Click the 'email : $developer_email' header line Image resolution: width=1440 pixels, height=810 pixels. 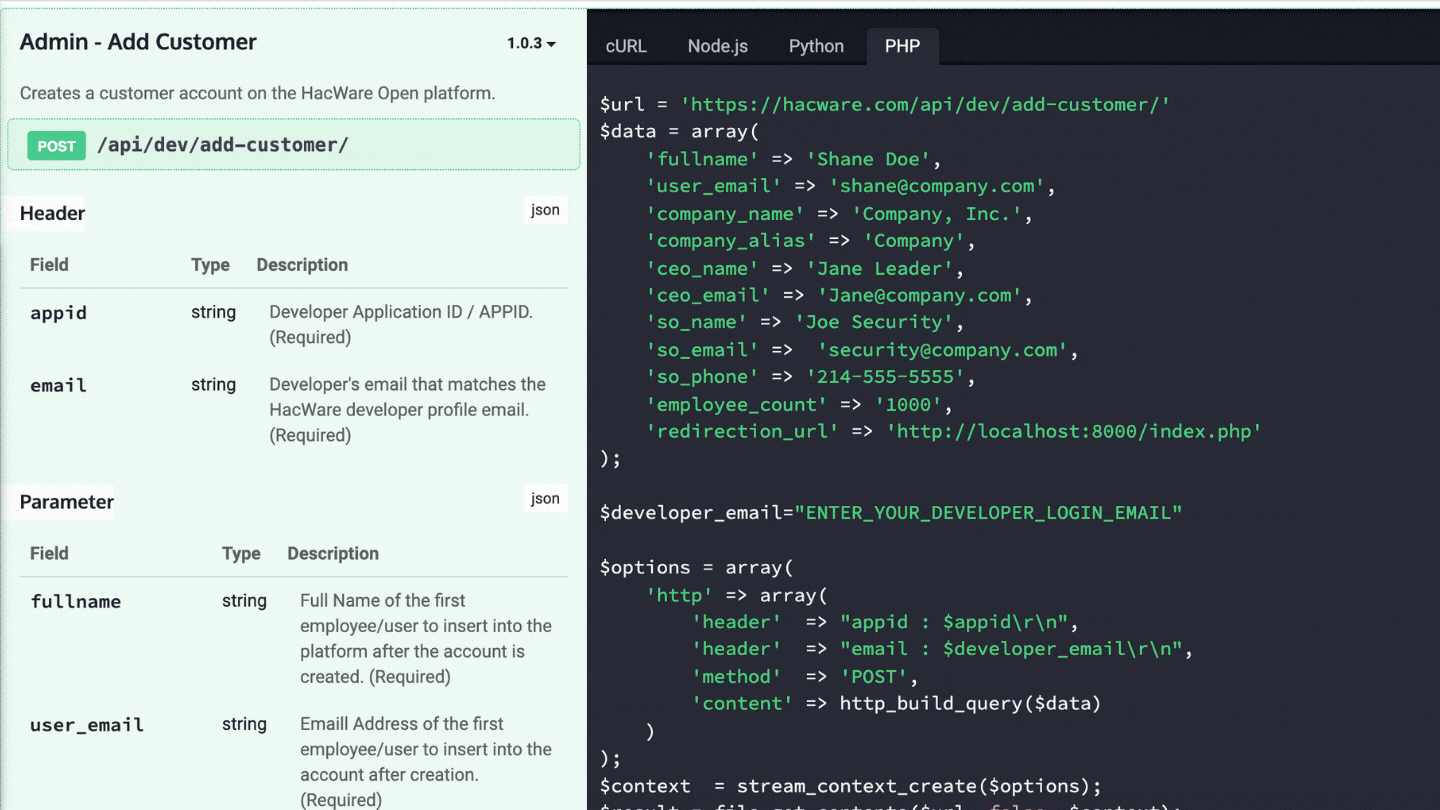tap(943, 649)
